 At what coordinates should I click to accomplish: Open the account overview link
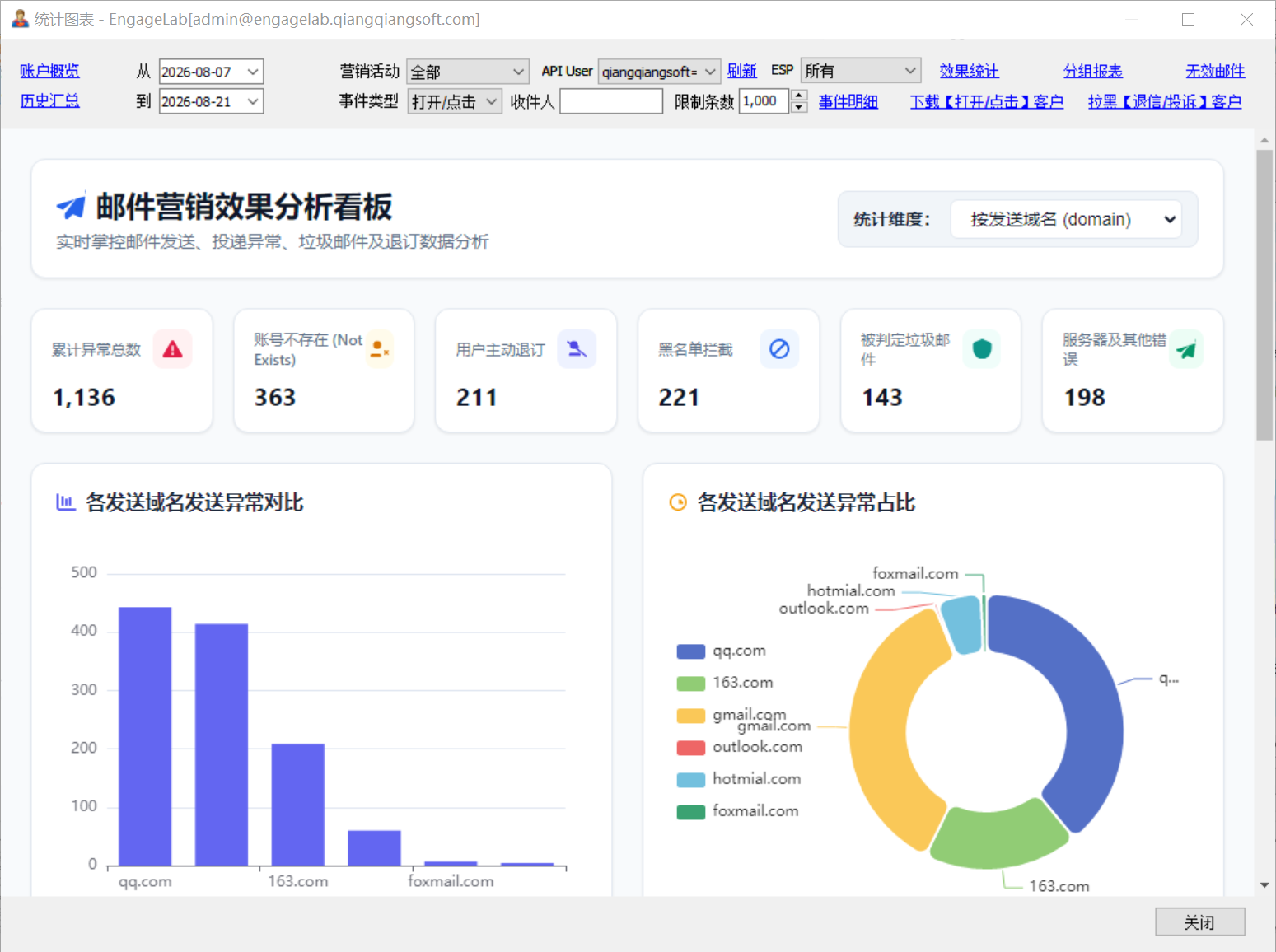(x=49, y=72)
